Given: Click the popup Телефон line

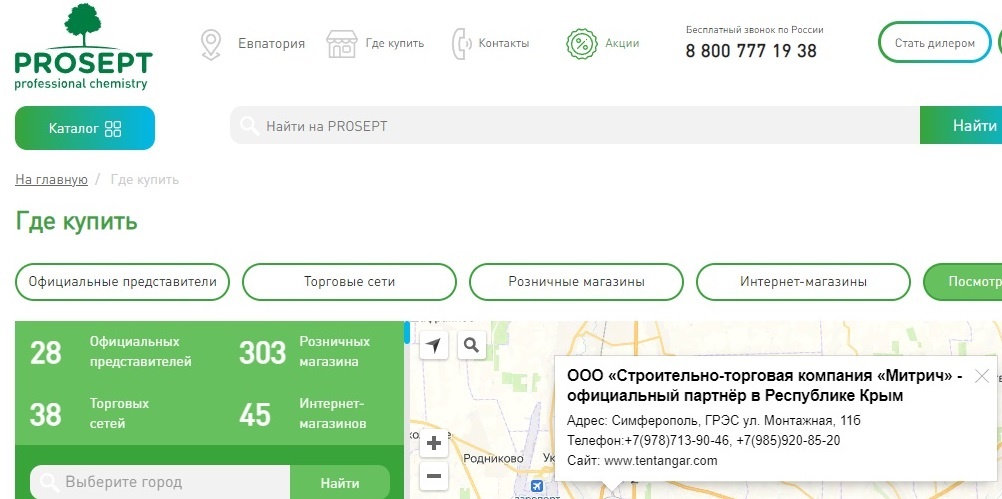Looking at the screenshot, I should tap(704, 440).
